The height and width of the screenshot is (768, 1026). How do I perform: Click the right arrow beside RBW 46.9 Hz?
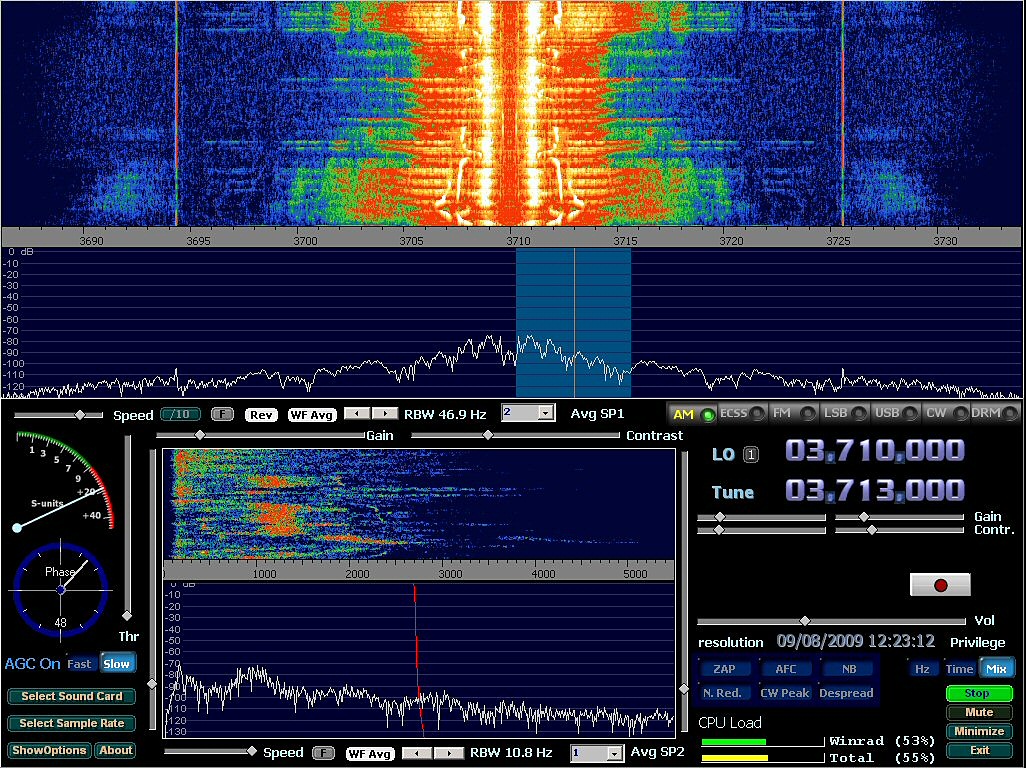click(385, 413)
